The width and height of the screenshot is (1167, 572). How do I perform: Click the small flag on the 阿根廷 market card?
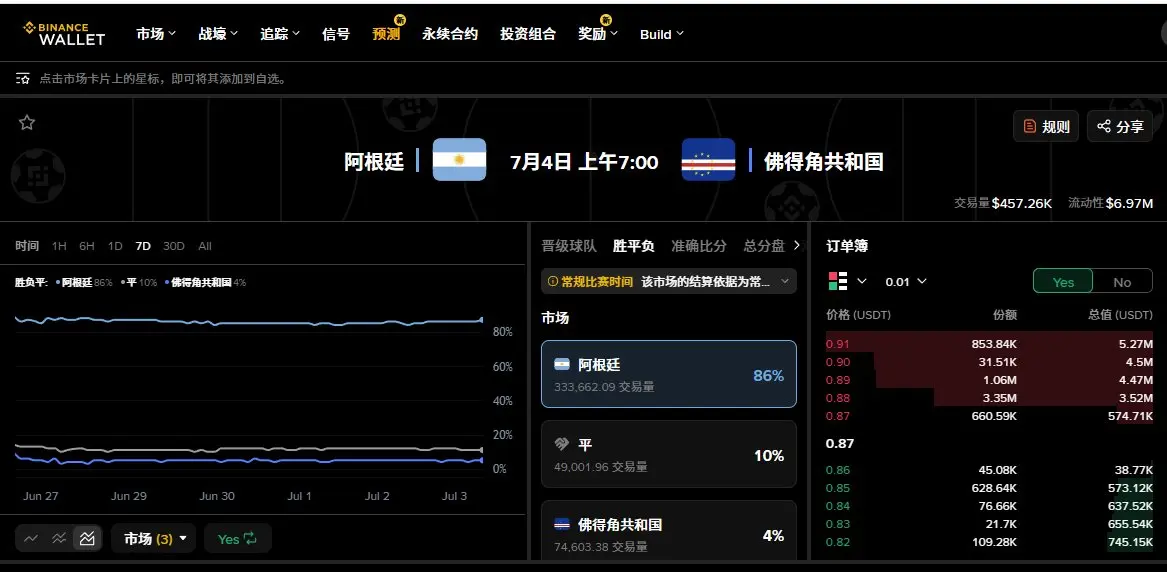562,364
